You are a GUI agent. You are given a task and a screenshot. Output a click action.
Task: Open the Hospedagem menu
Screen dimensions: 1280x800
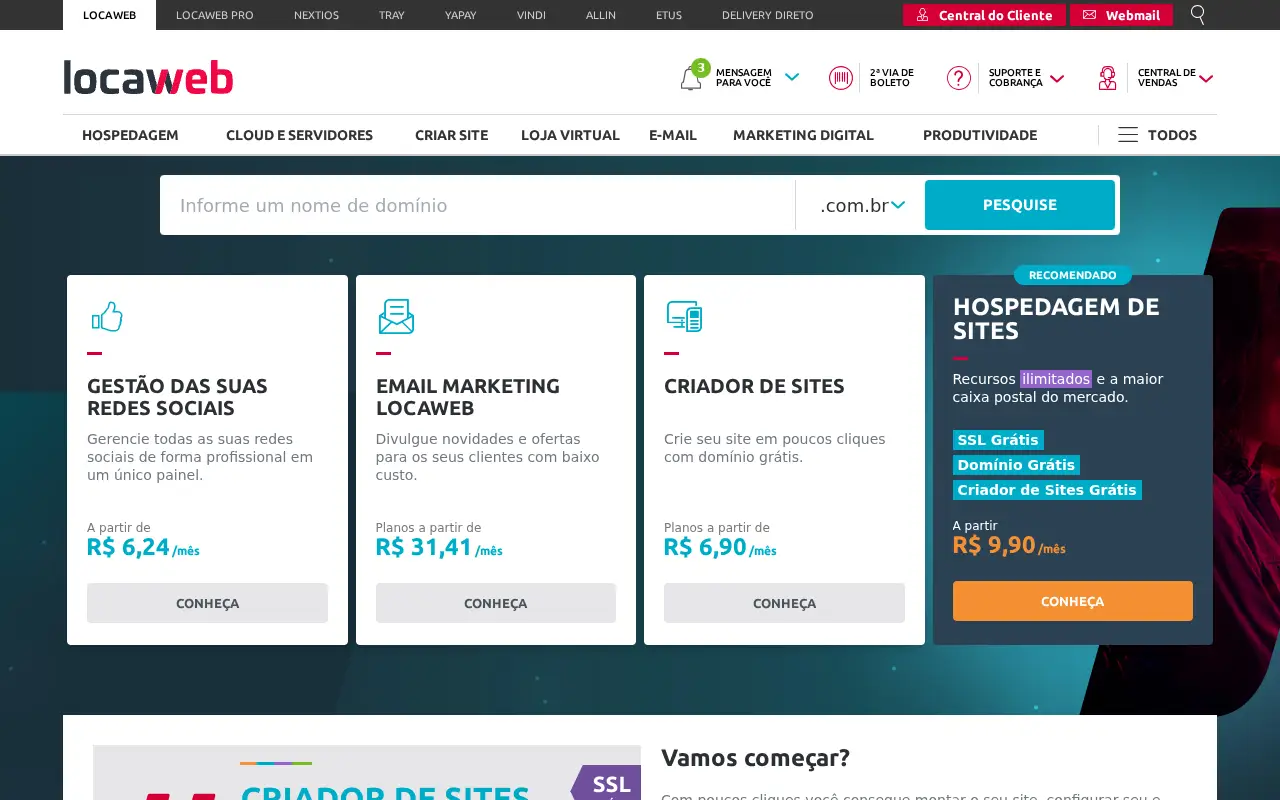point(130,135)
